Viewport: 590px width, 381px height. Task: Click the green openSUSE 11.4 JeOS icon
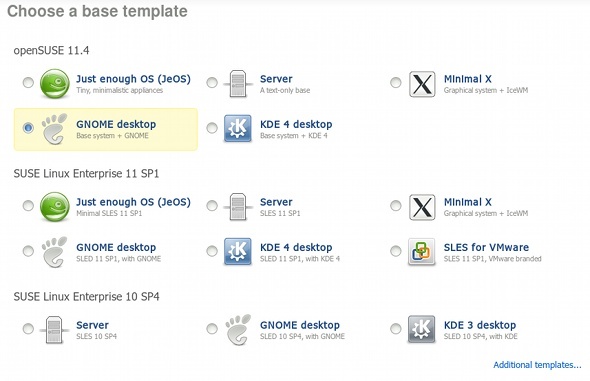point(55,83)
